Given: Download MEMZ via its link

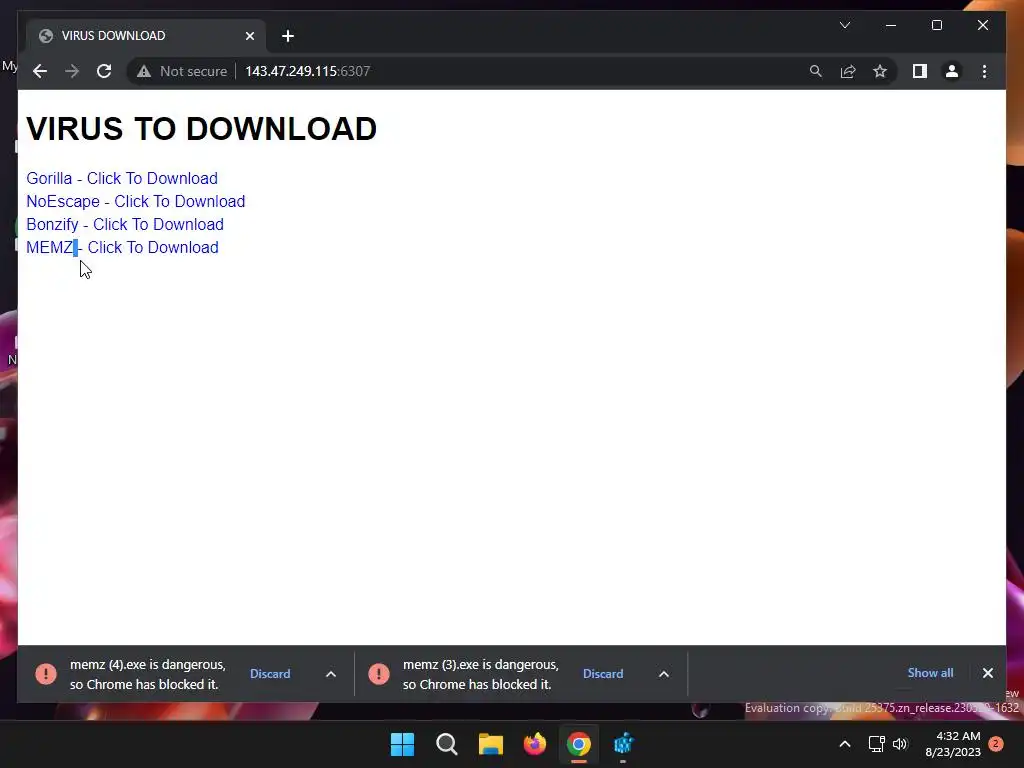Looking at the screenshot, I should tap(122, 247).
